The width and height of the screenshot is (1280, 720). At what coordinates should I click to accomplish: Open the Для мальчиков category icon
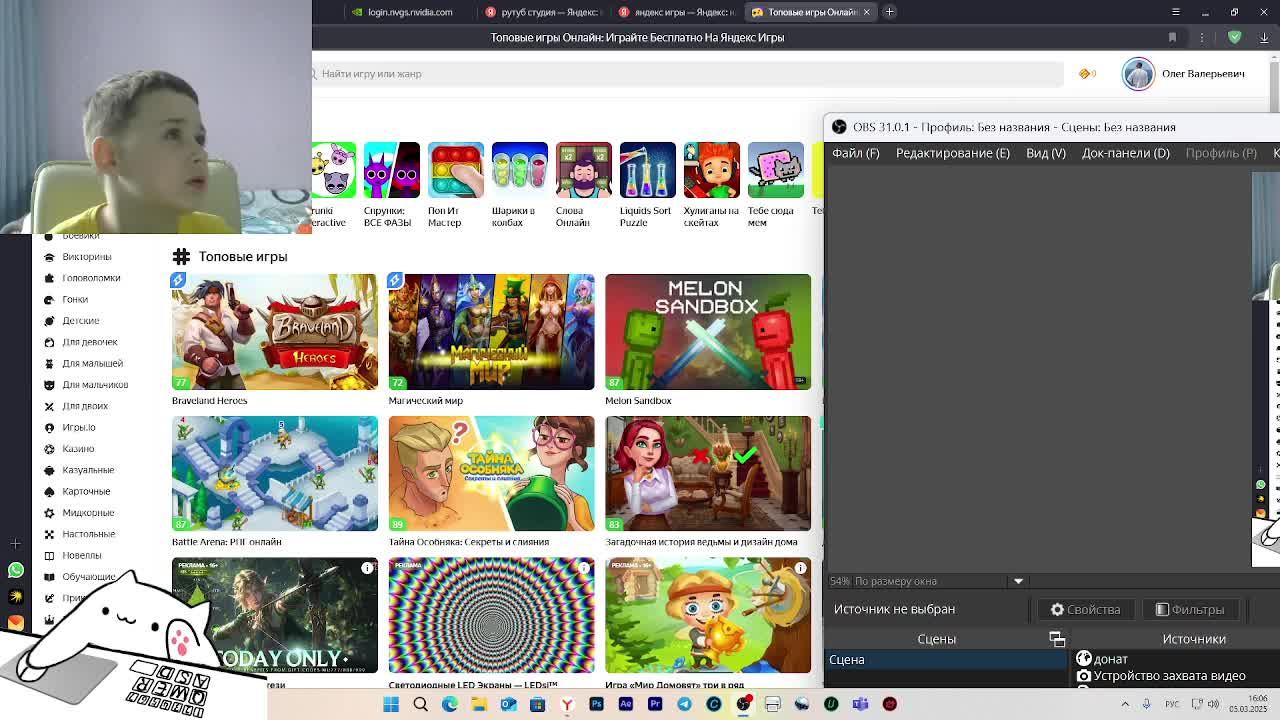(49, 385)
